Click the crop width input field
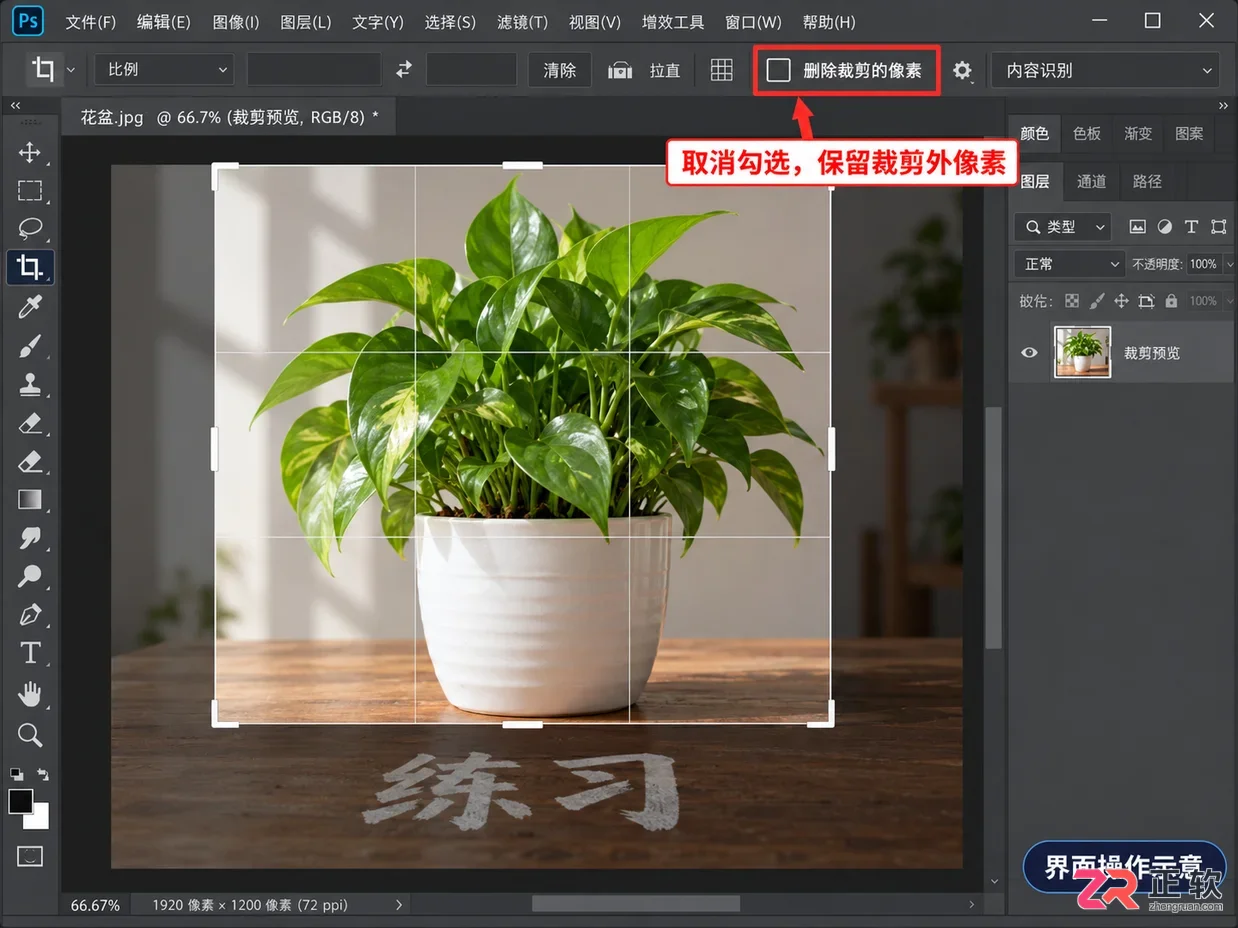The width and height of the screenshot is (1238, 928). point(314,69)
